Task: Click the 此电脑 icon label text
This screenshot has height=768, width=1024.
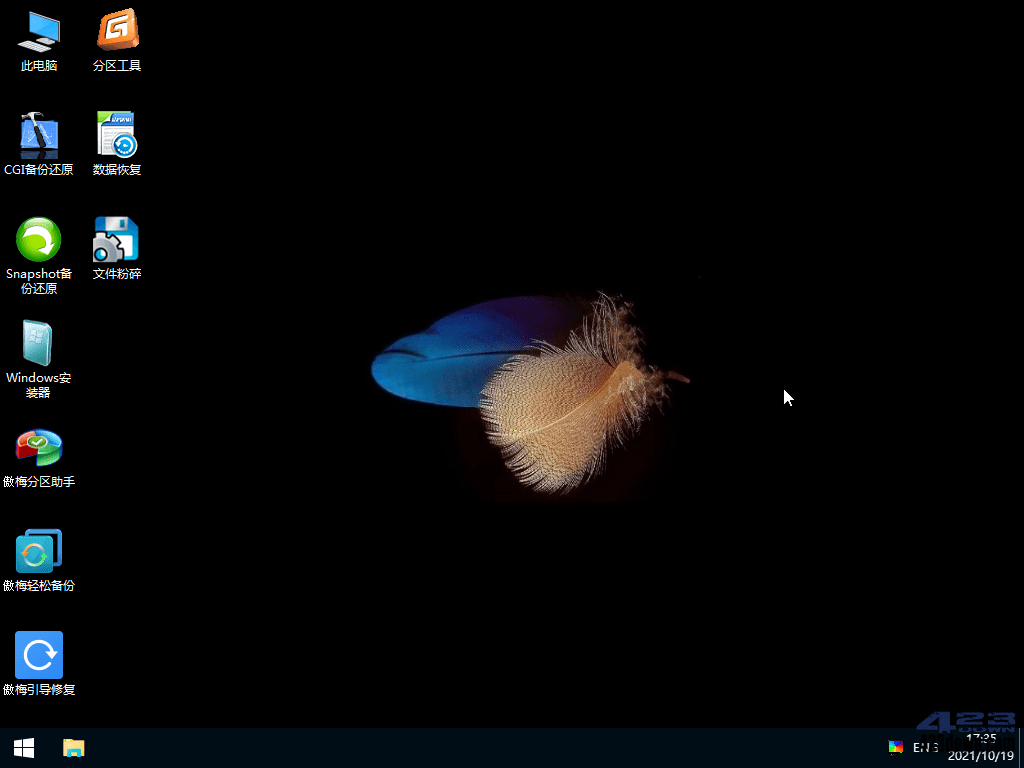Action: 39,66
